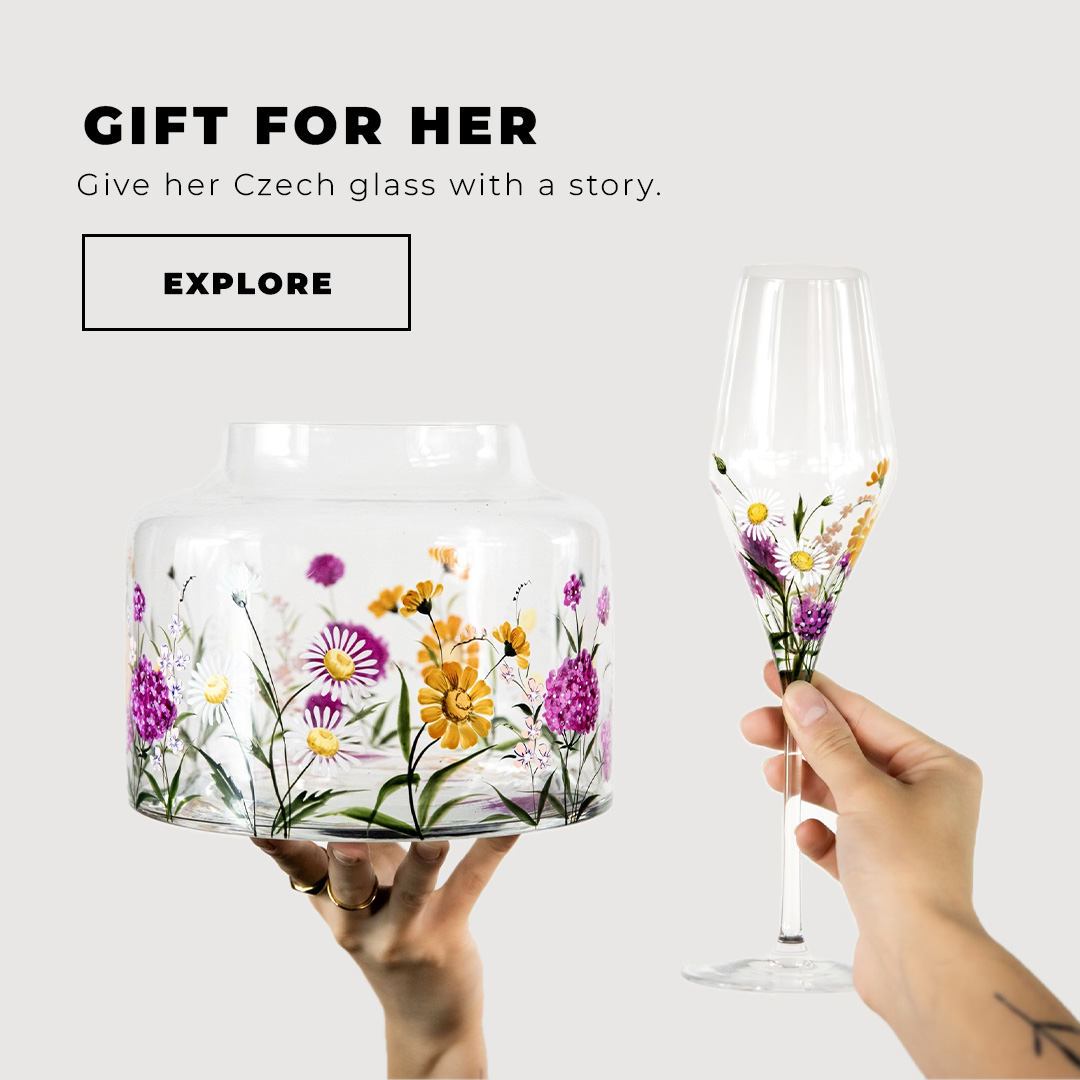Viewport: 1080px width, 1080px height.
Task: Click the round base of the champagne flute
Action: click(768, 975)
